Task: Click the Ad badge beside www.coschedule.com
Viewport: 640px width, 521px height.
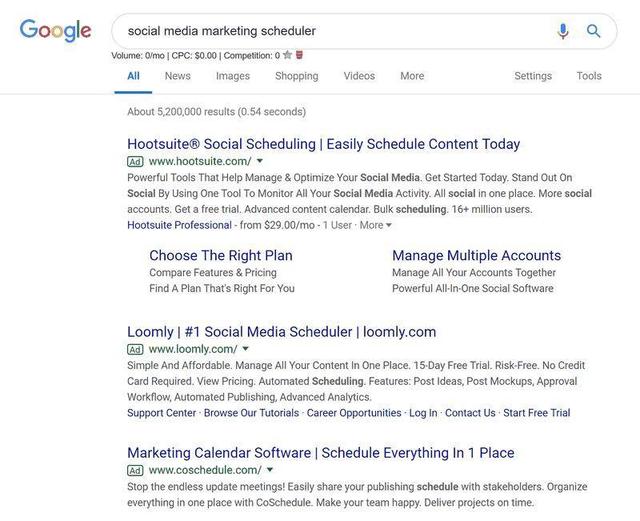Action: coord(135,470)
